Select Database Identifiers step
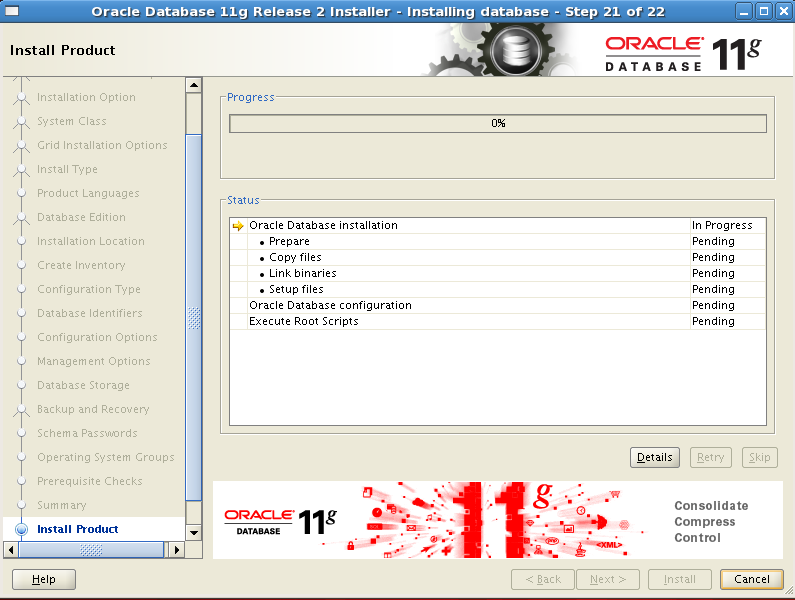 90,313
